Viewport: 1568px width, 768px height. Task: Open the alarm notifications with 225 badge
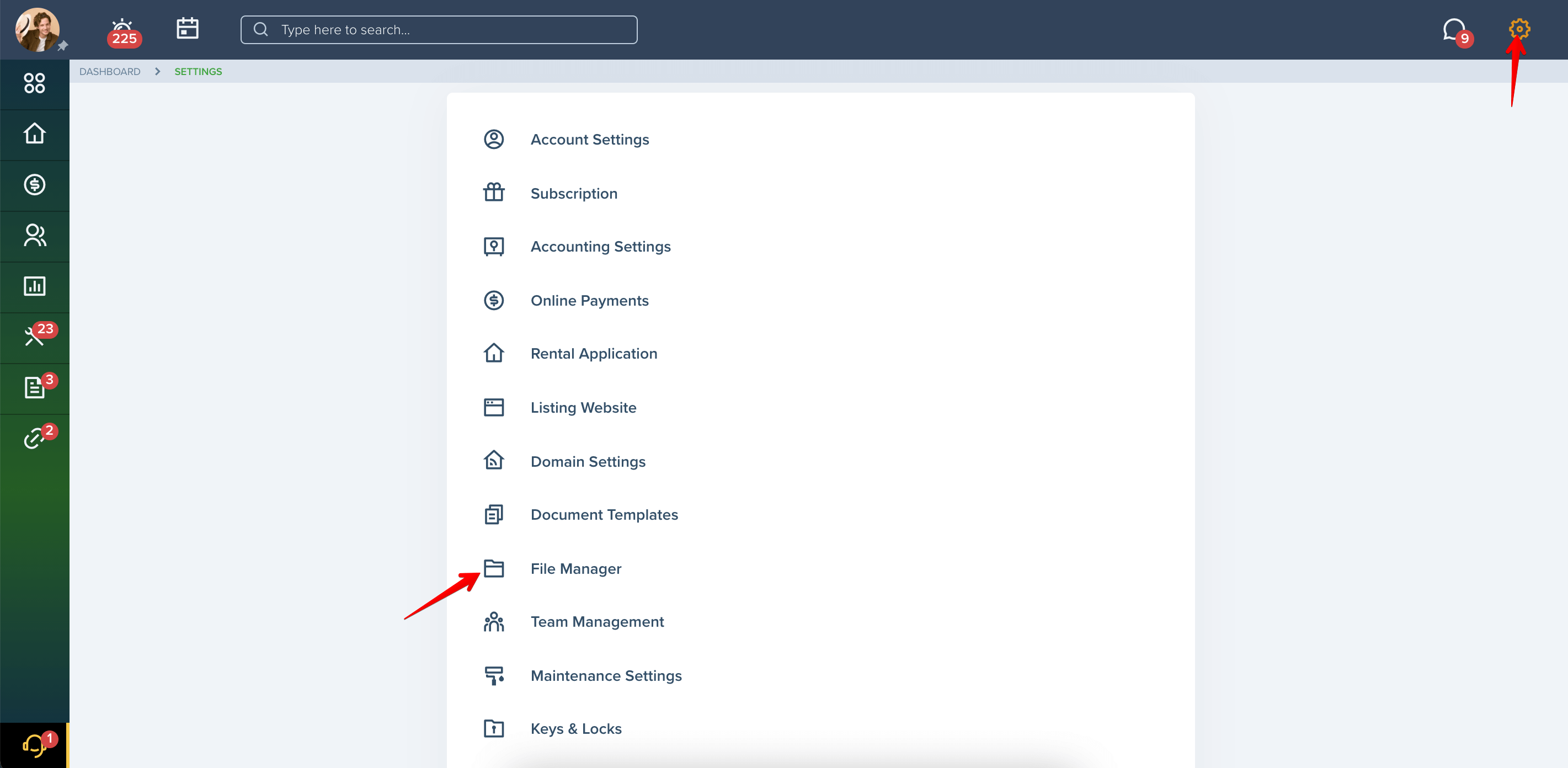click(124, 32)
